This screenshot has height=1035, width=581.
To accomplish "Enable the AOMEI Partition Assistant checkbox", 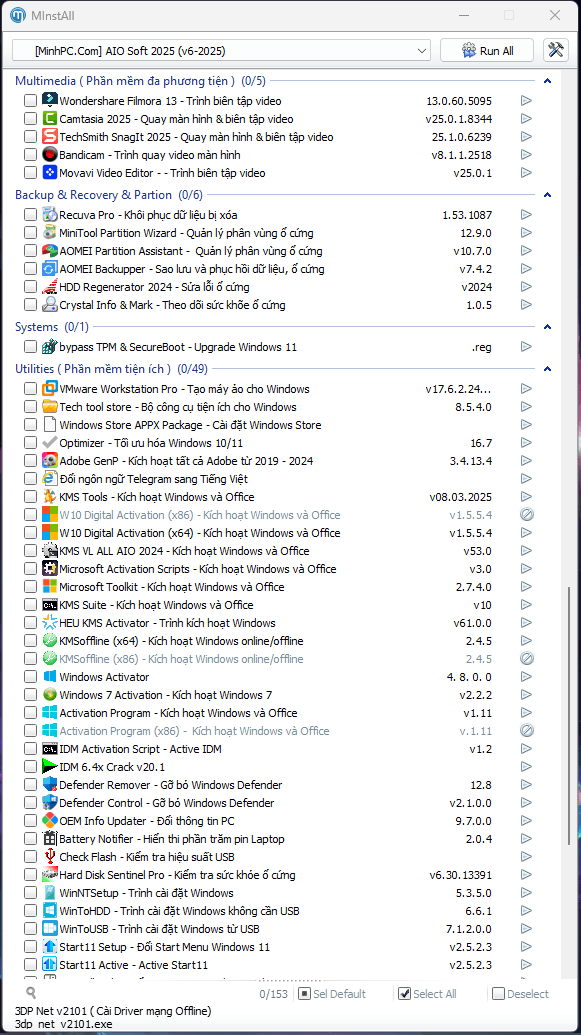I will 30,251.
